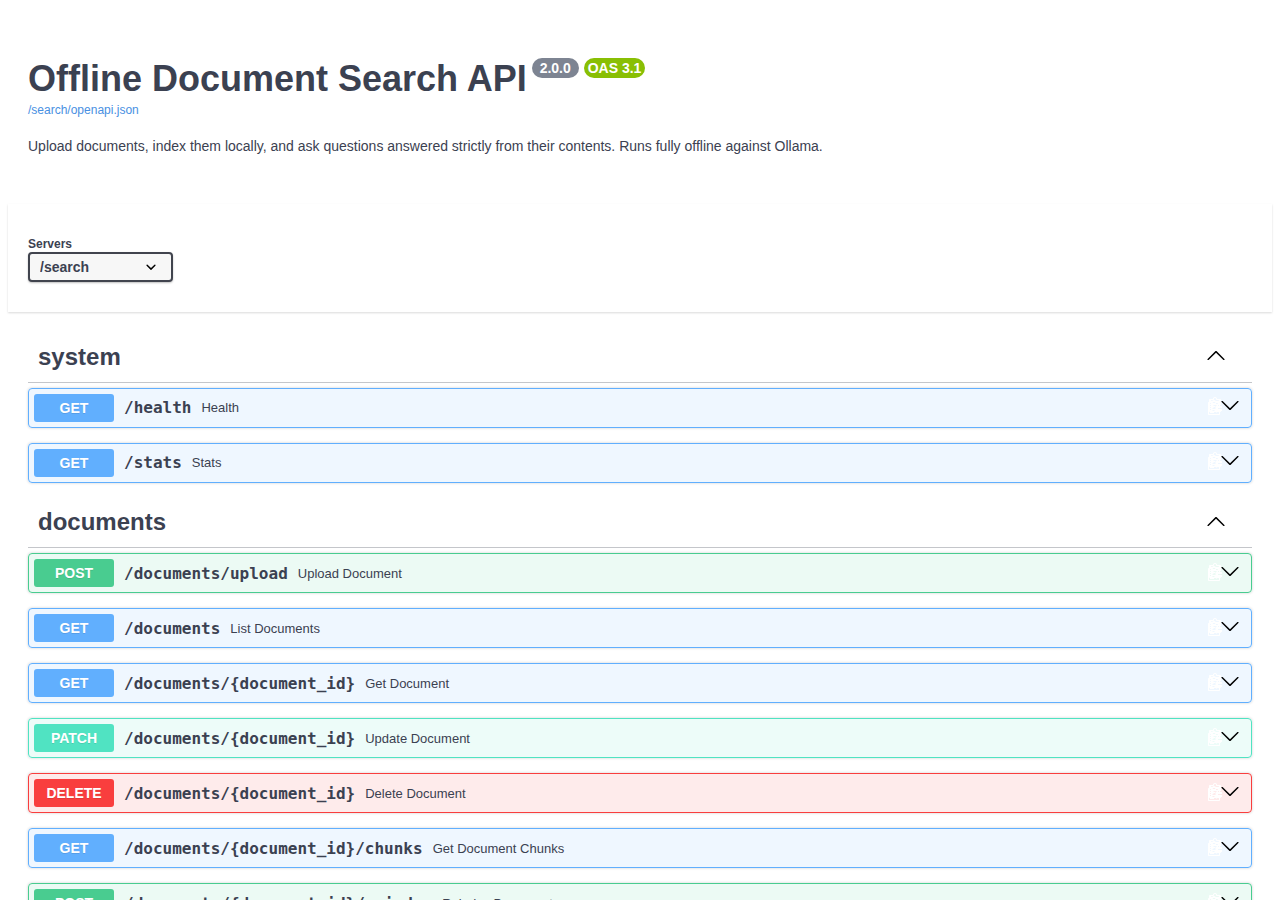Copy the /stats endpoint path to clipboard

pyautogui.click(x=1212, y=462)
